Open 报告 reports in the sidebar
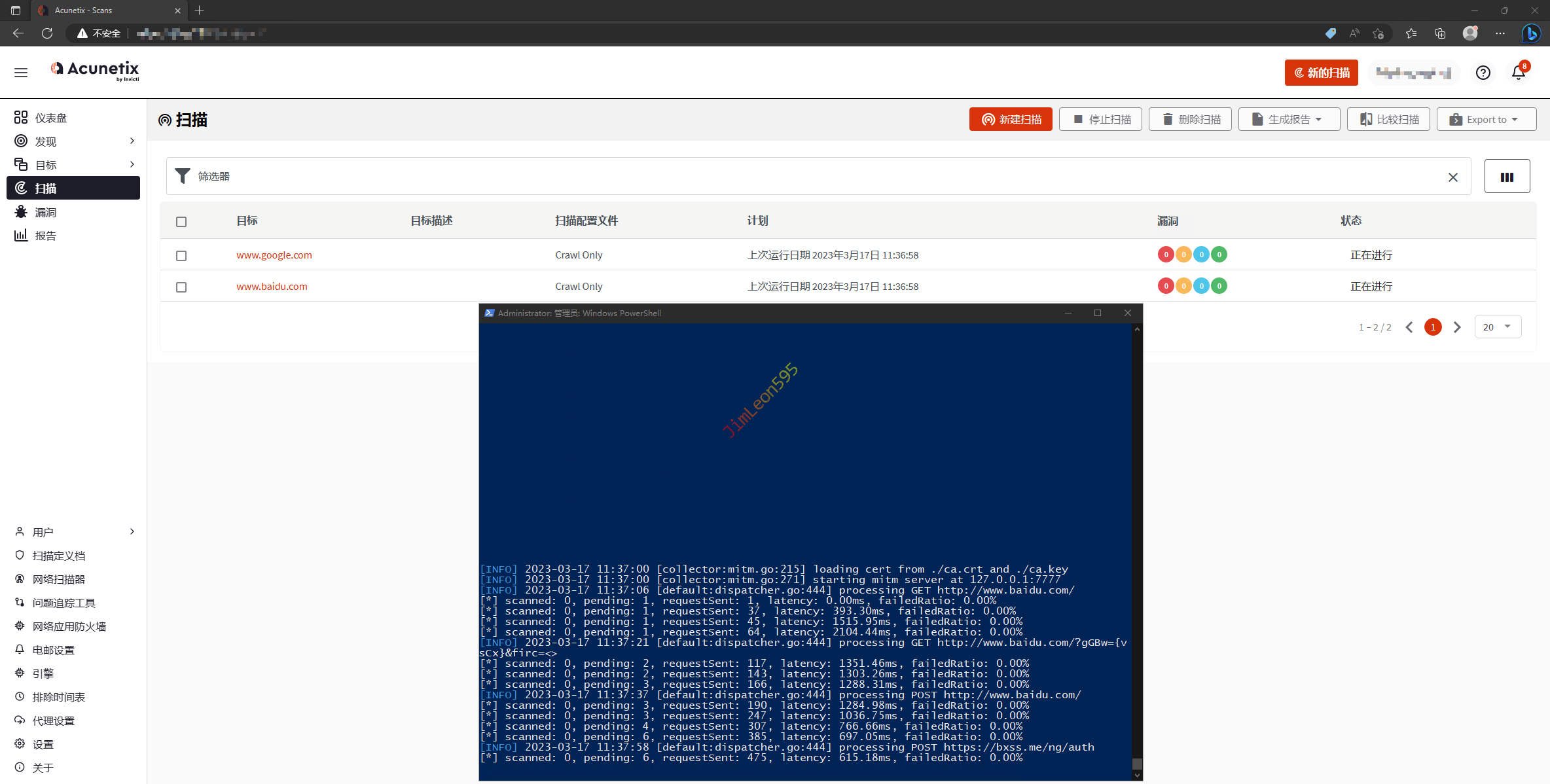1550x784 pixels. (45, 236)
